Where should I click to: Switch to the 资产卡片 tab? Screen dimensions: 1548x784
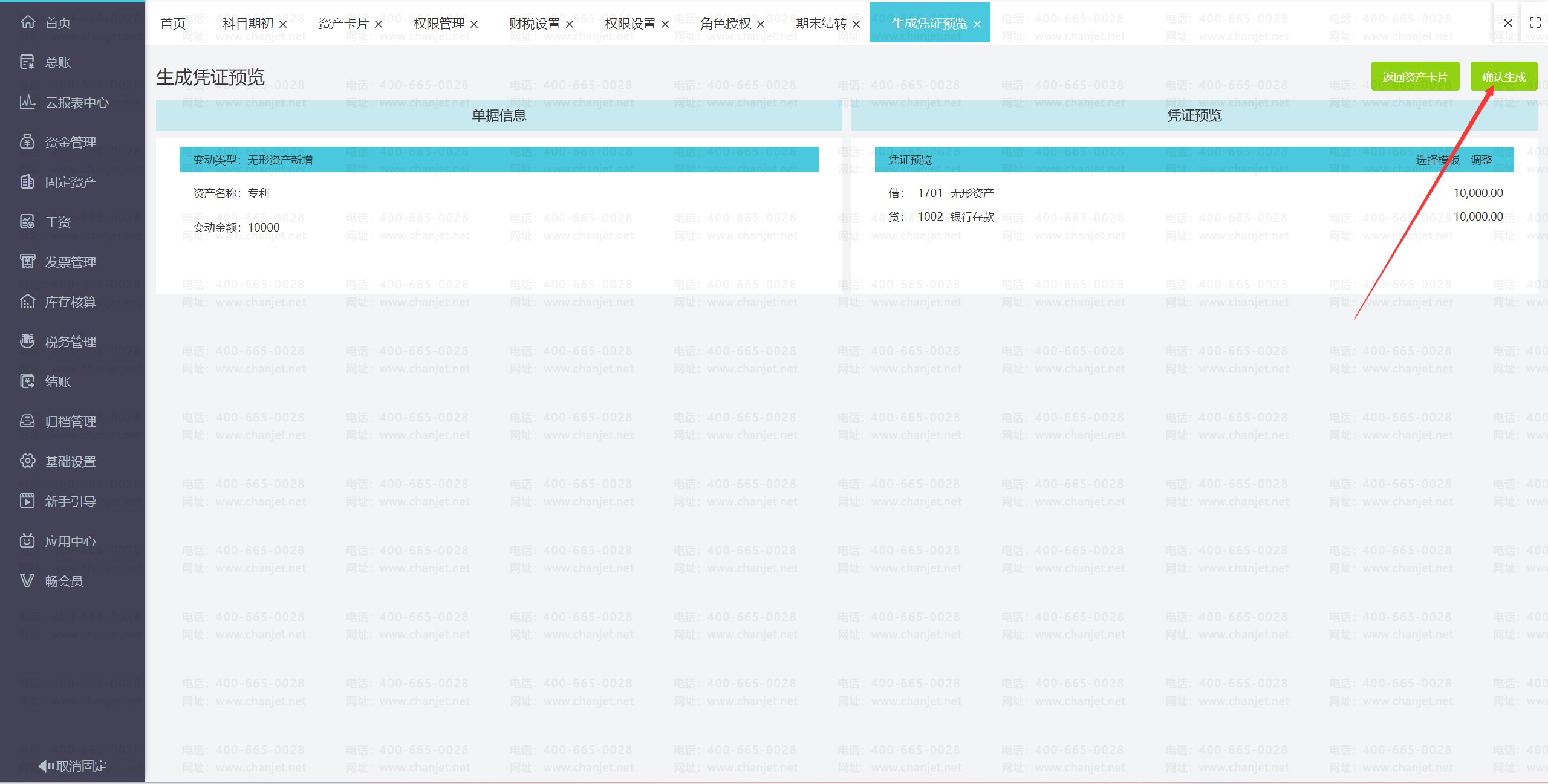(343, 24)
